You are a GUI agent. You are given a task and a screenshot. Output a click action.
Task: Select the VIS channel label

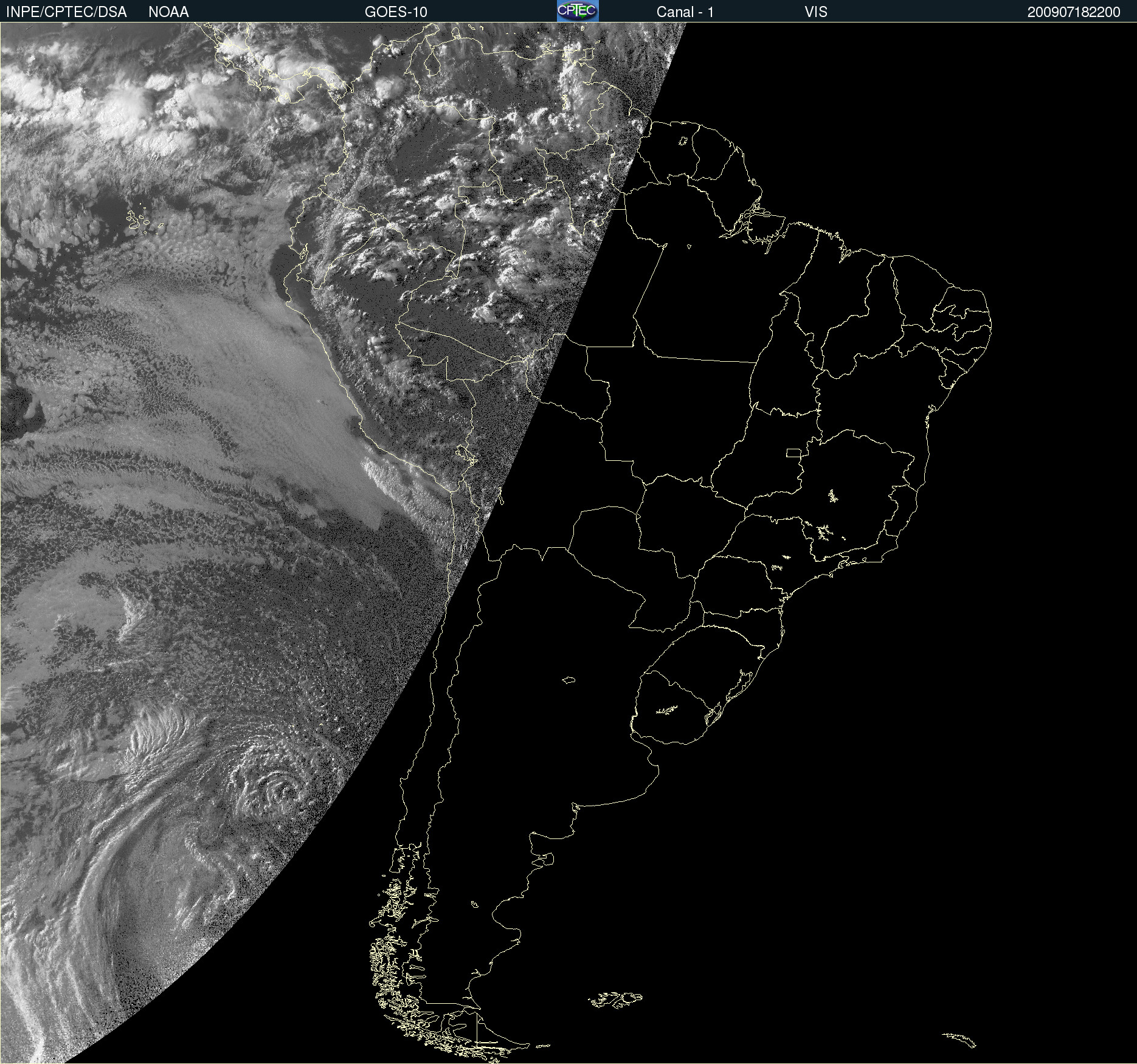[816, 12]
